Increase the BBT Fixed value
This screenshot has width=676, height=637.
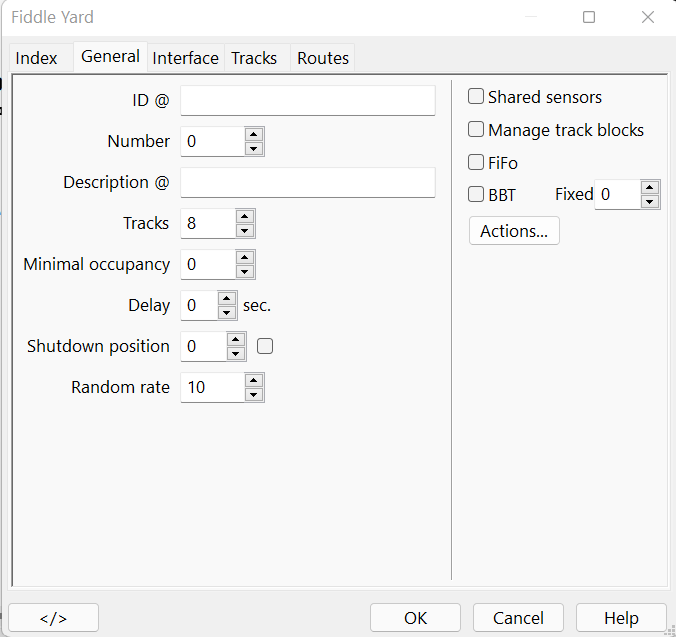click(x=650, y=188)
